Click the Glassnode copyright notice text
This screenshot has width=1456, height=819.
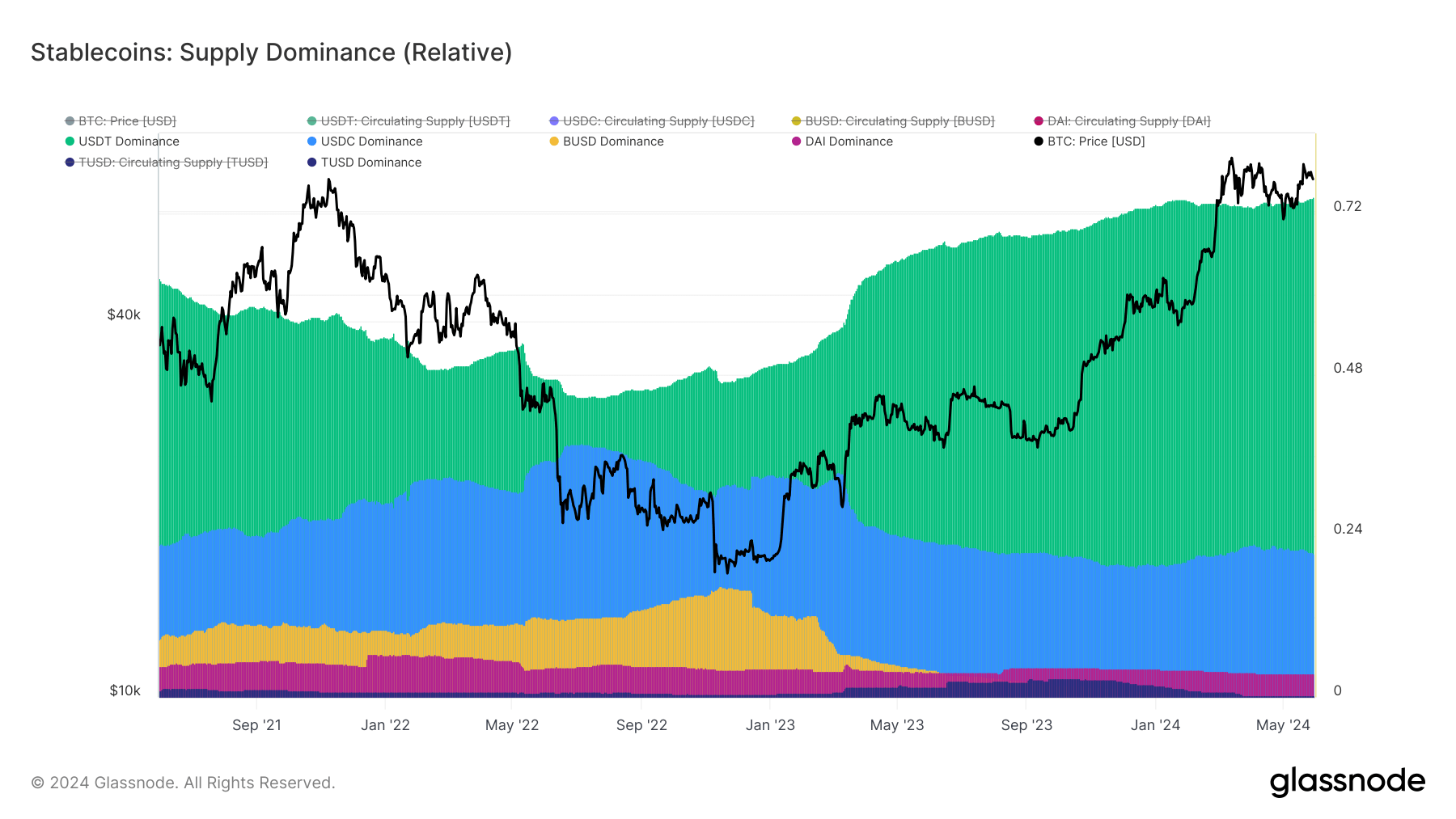point(183,783)
